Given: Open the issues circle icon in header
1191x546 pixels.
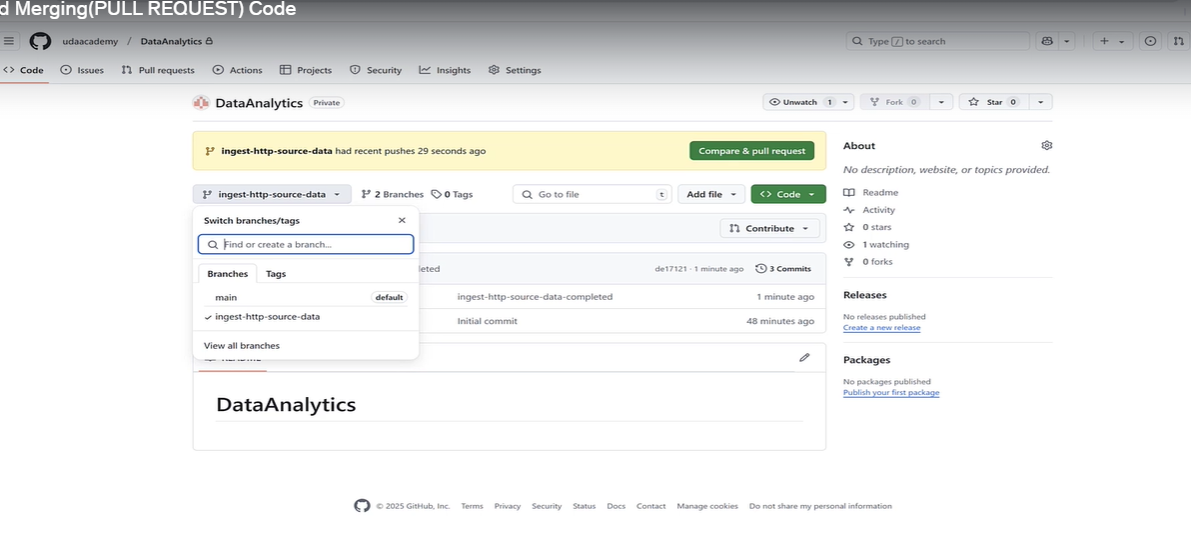Looking at the screenshot, I should pyautogui.click(x=1151, y=41).
